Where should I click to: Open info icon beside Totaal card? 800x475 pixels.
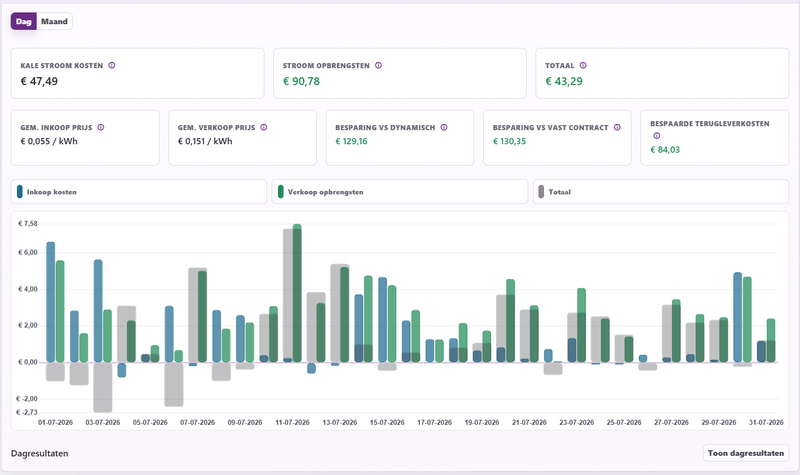(x=583, y=65)
